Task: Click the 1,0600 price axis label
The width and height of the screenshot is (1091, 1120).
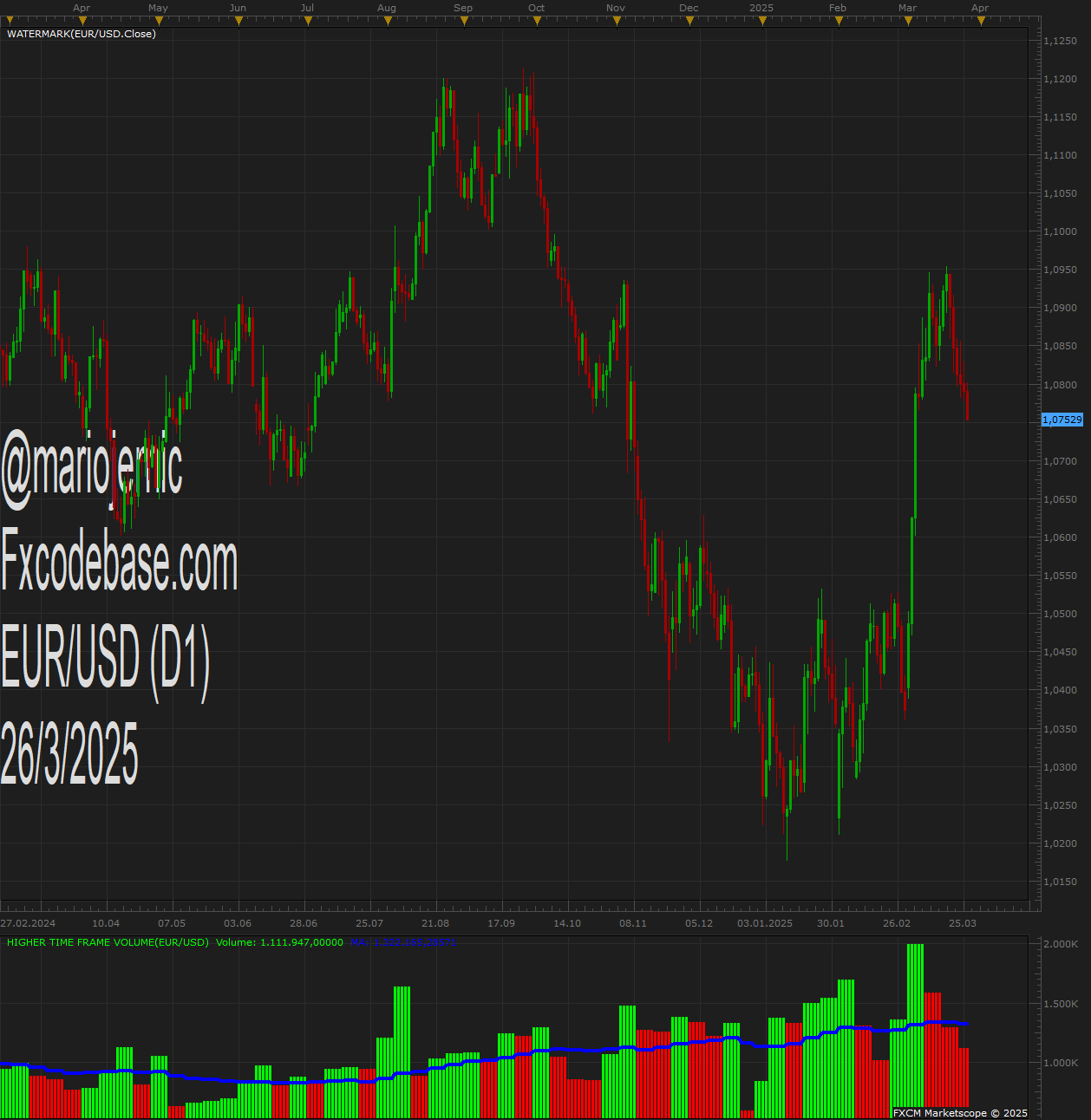Action: (x=1061, y=537)
